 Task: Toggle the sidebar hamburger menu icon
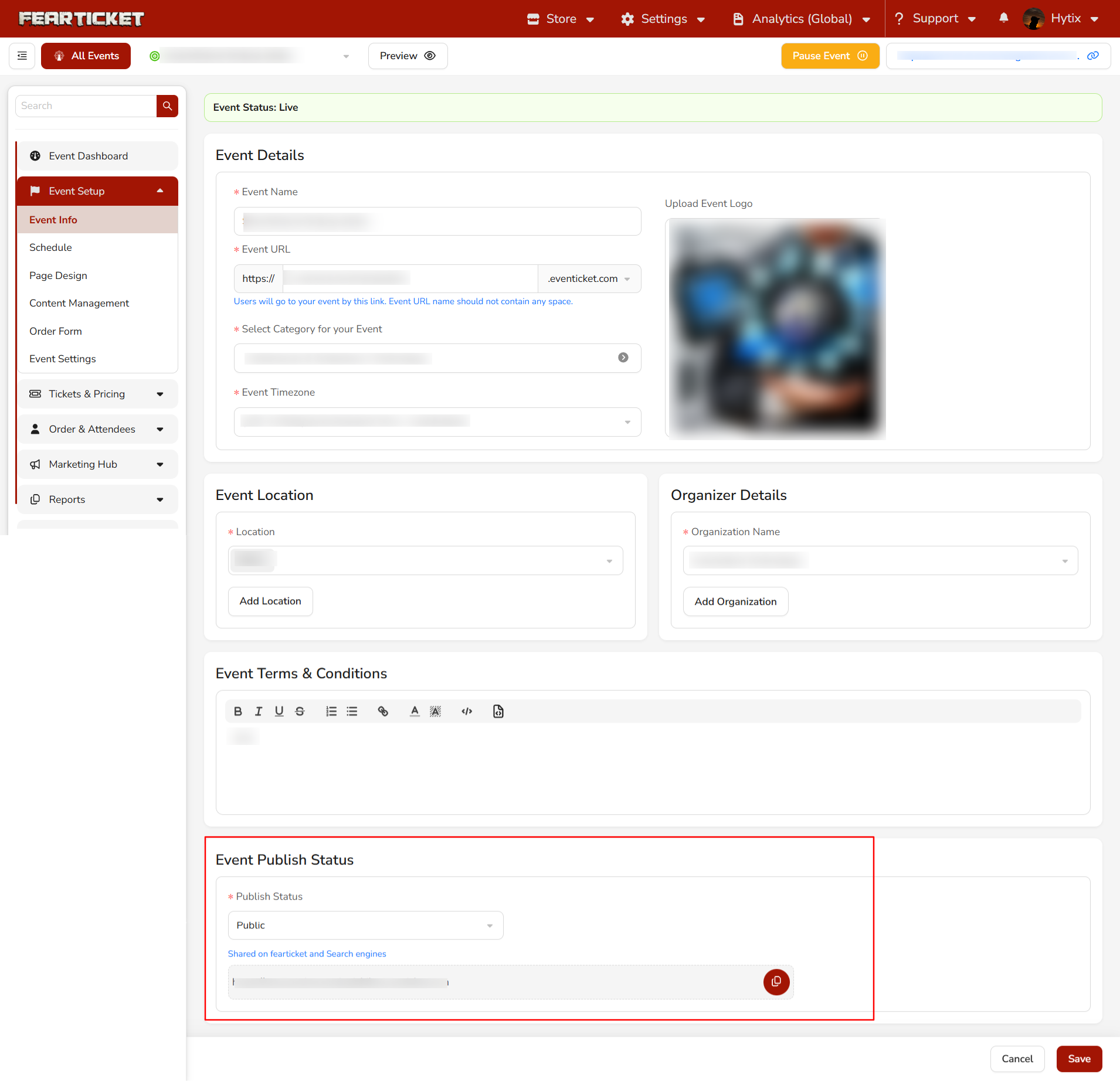click(22, 56)
